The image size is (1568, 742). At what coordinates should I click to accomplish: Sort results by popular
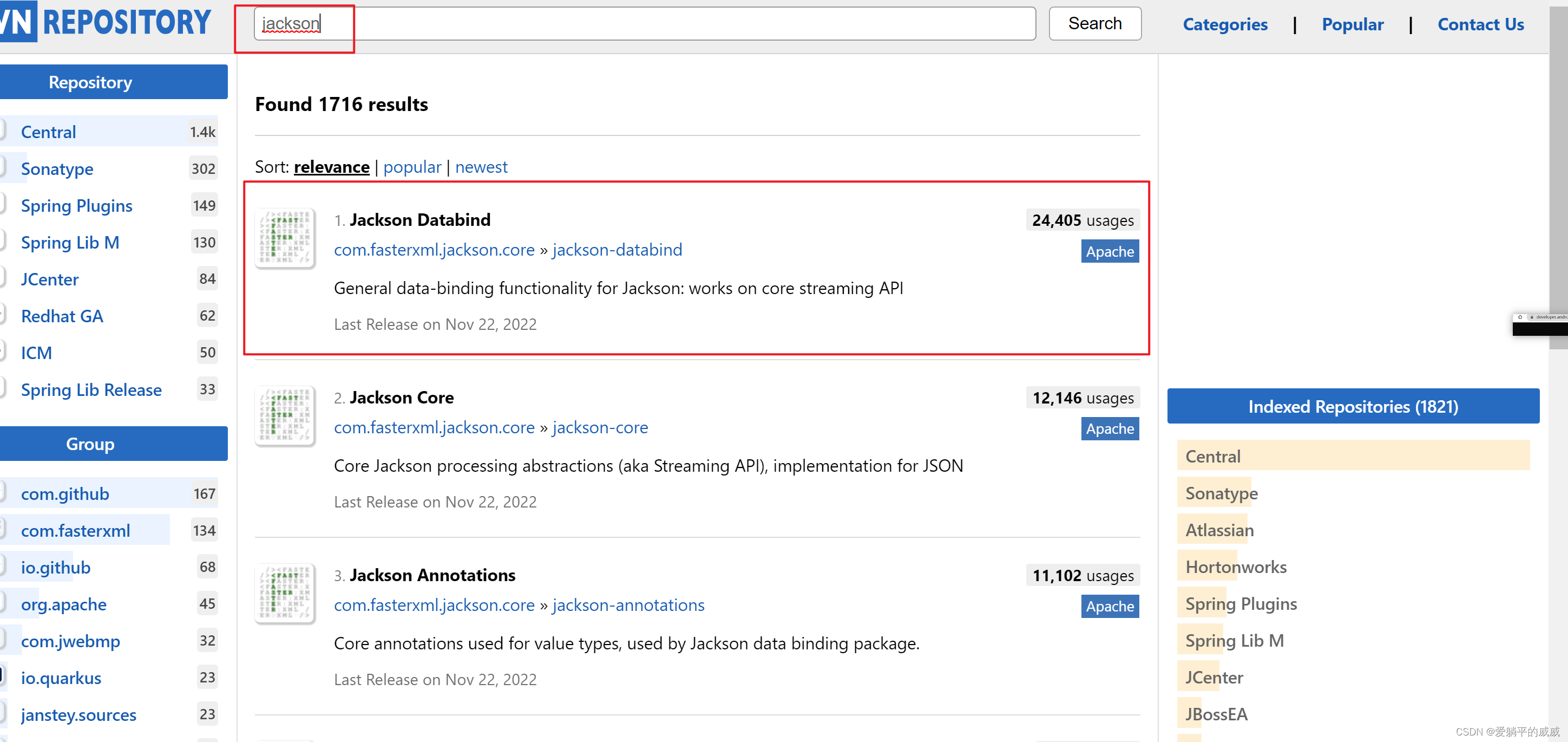[x=412, y=167]
